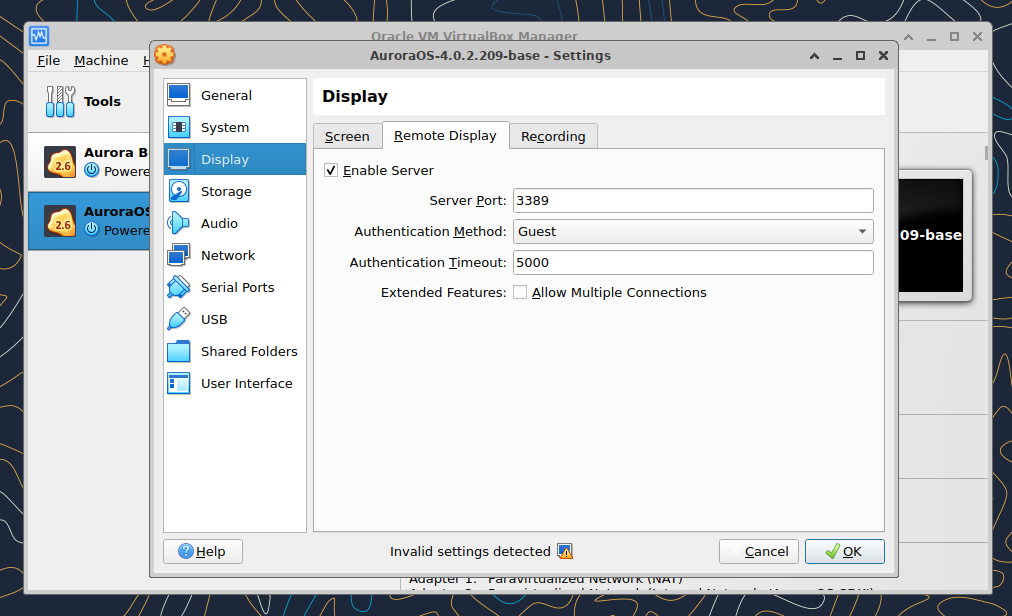1012x616 pixels.
Task: Open the Recording tab
Action: [x=553, y=136]
